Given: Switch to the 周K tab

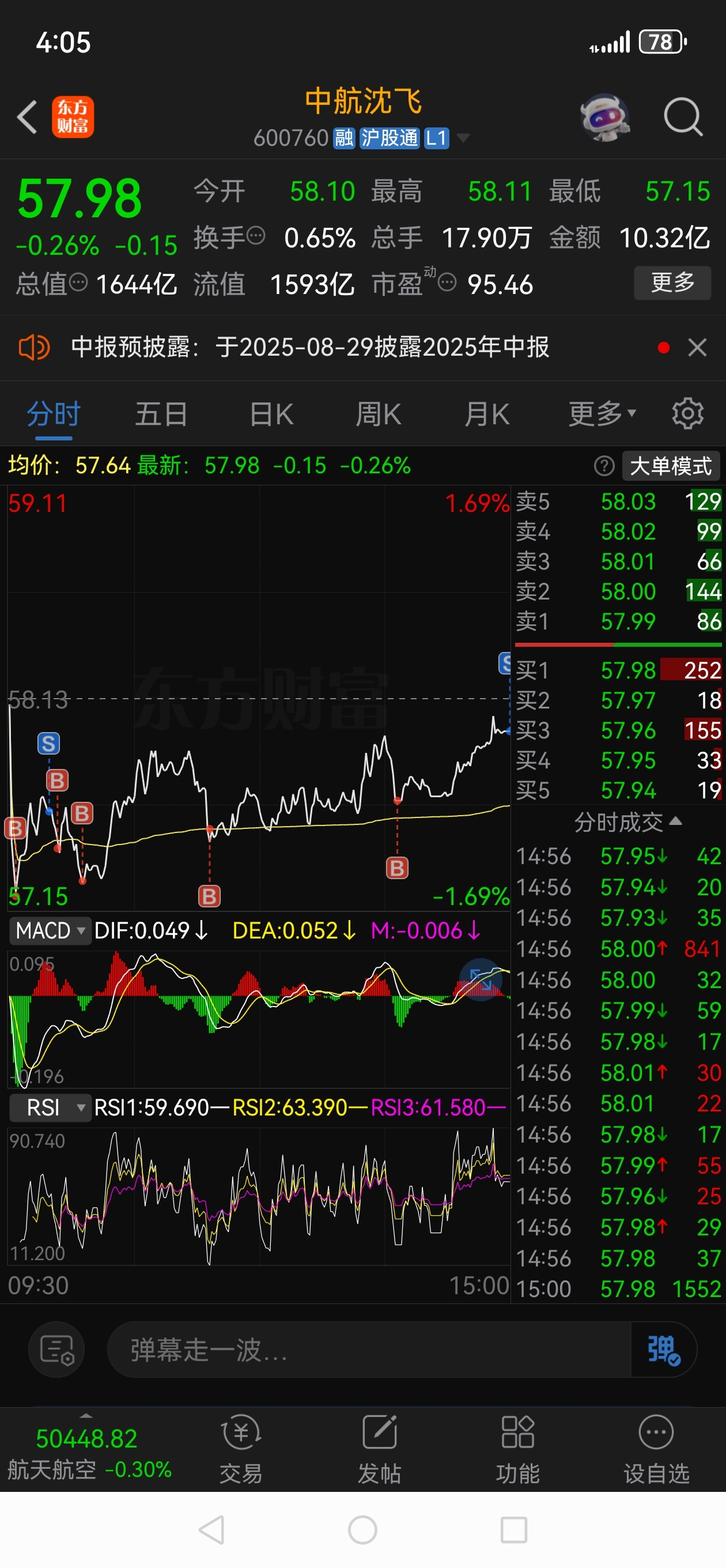Looking at the screenshot, I should pyautogui.click(x=378, y=414).
